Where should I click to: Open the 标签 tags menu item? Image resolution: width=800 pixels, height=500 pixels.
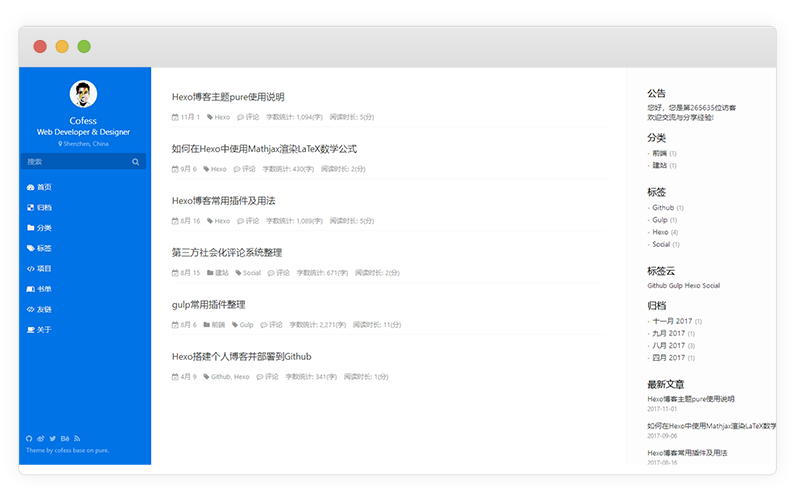pos(39,248)
